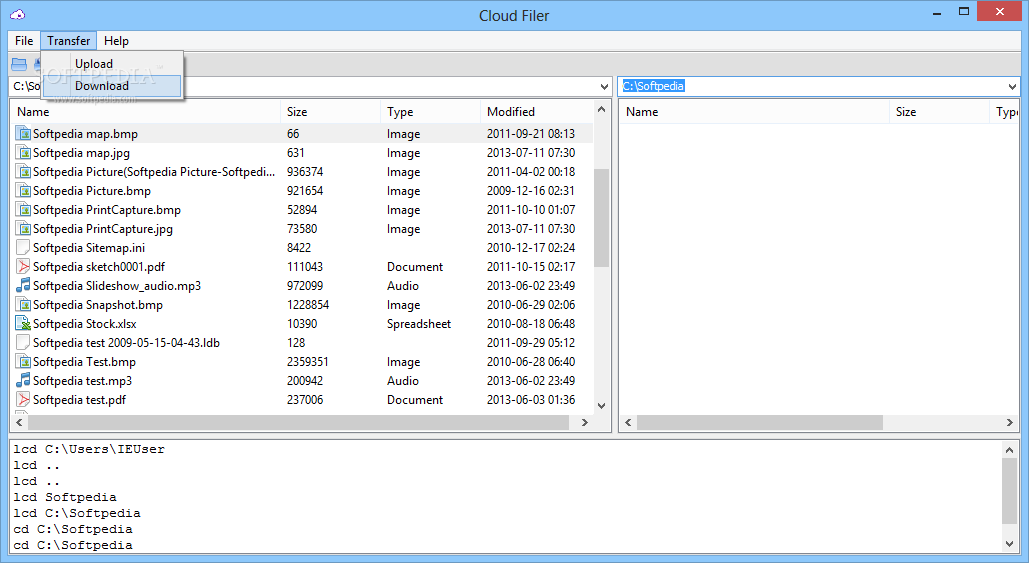
Task: Sort the right pane by Name column
Action: tap(755, 112)
